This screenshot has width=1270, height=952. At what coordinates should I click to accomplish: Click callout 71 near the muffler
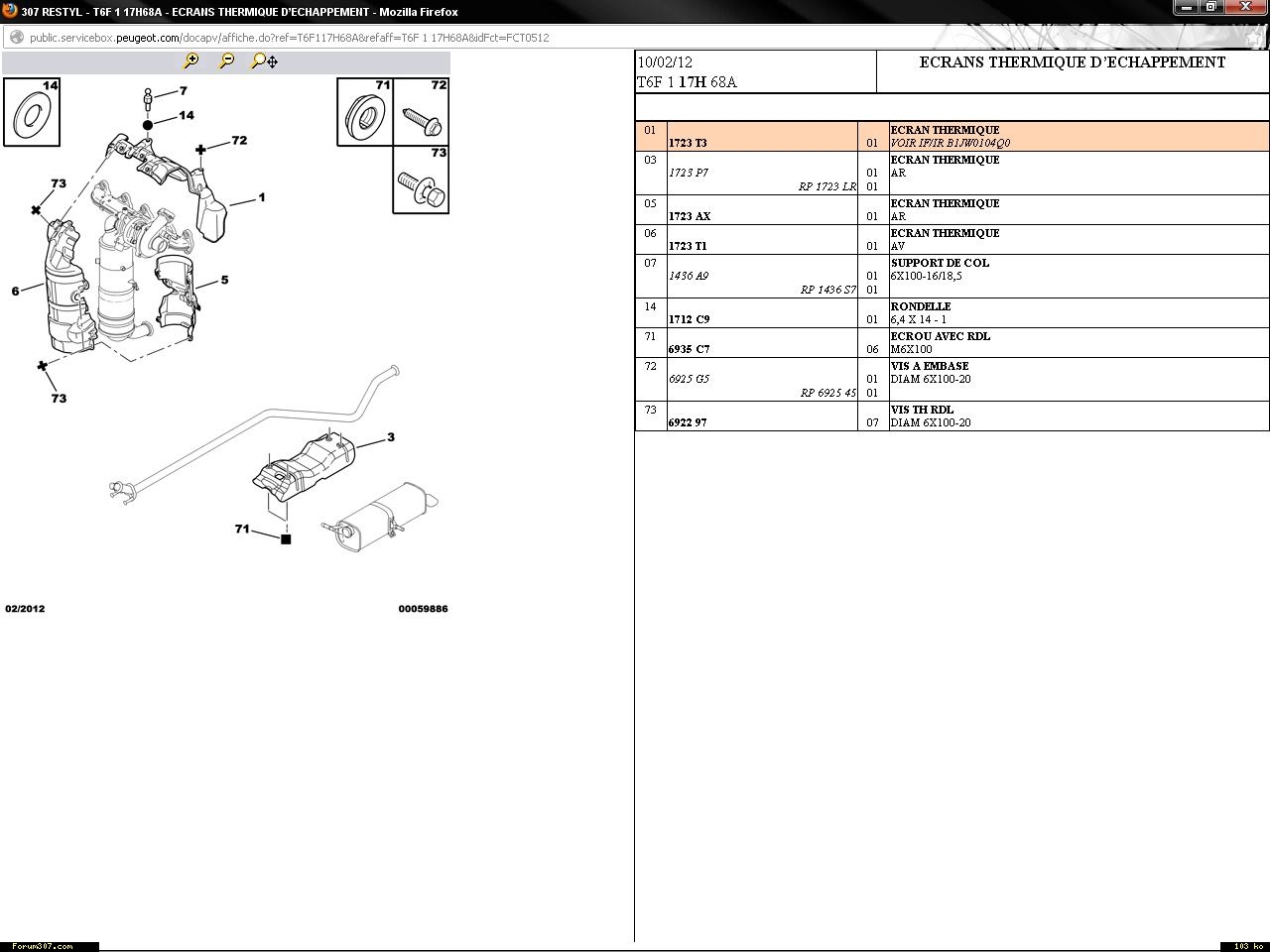point(242,529)
